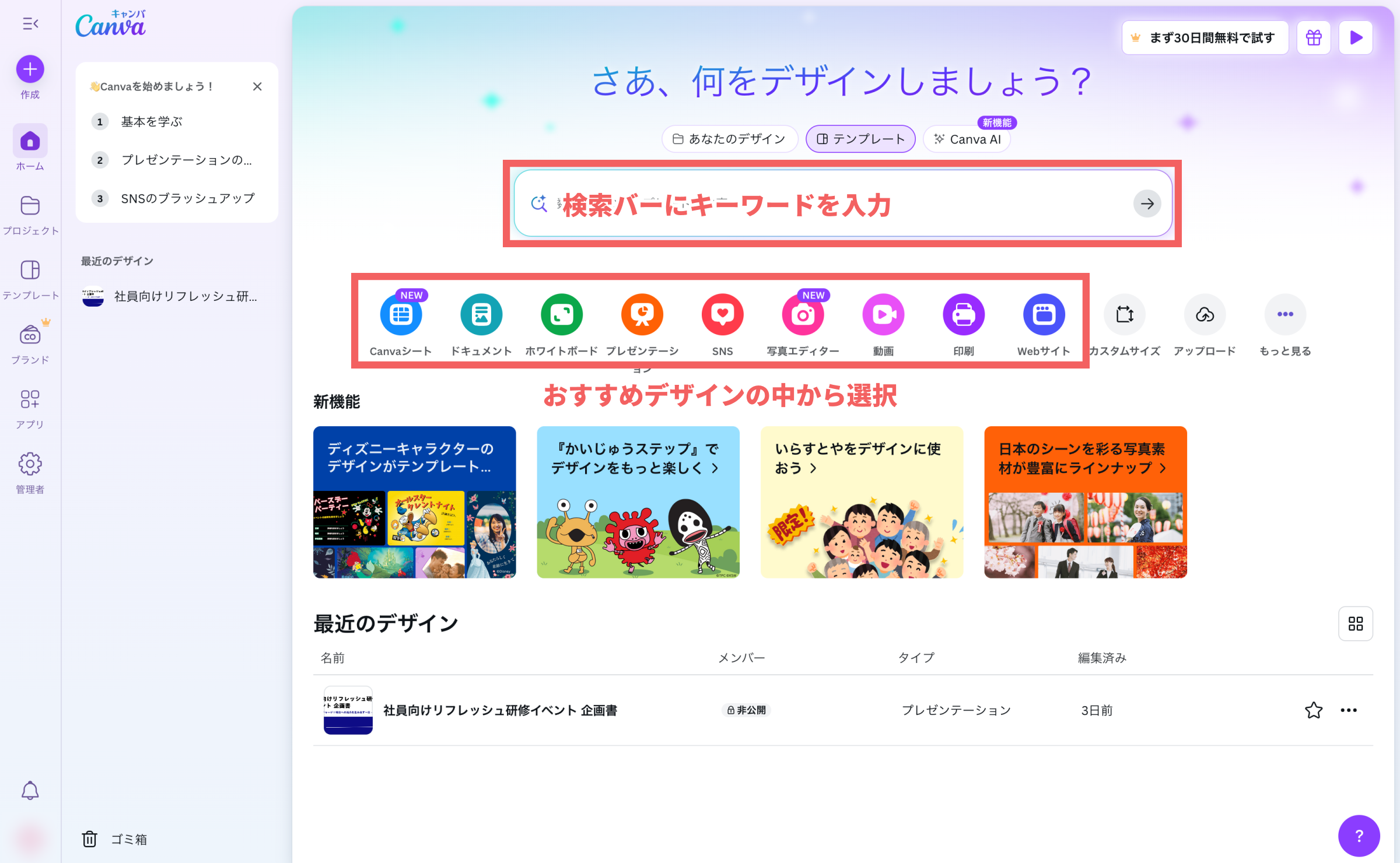Toggle the grid view for recent designs
Image resolution: width=1400 pixels, height=863 pixels.
coord(1356,624)
